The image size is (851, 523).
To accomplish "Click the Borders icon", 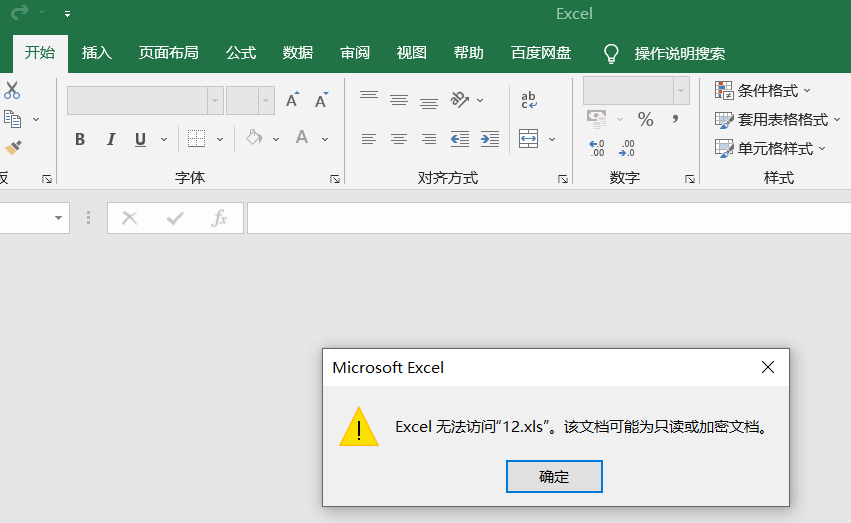I will [196, 139].
